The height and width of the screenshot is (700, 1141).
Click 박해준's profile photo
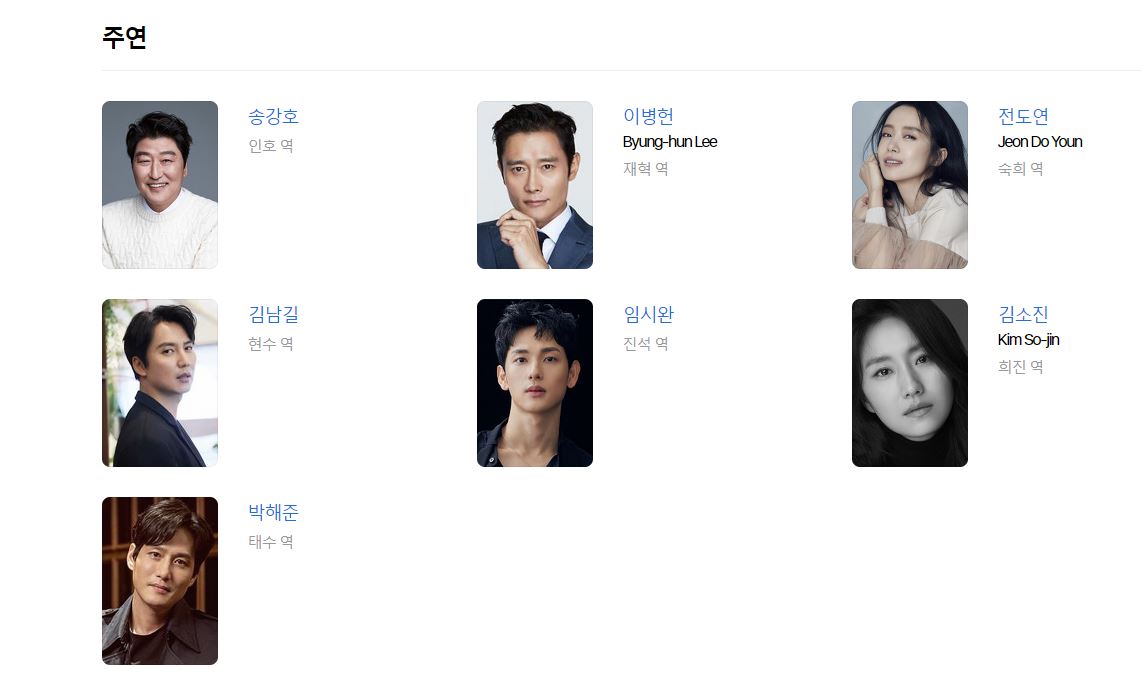pyautogui.click(x=160, y=581)
